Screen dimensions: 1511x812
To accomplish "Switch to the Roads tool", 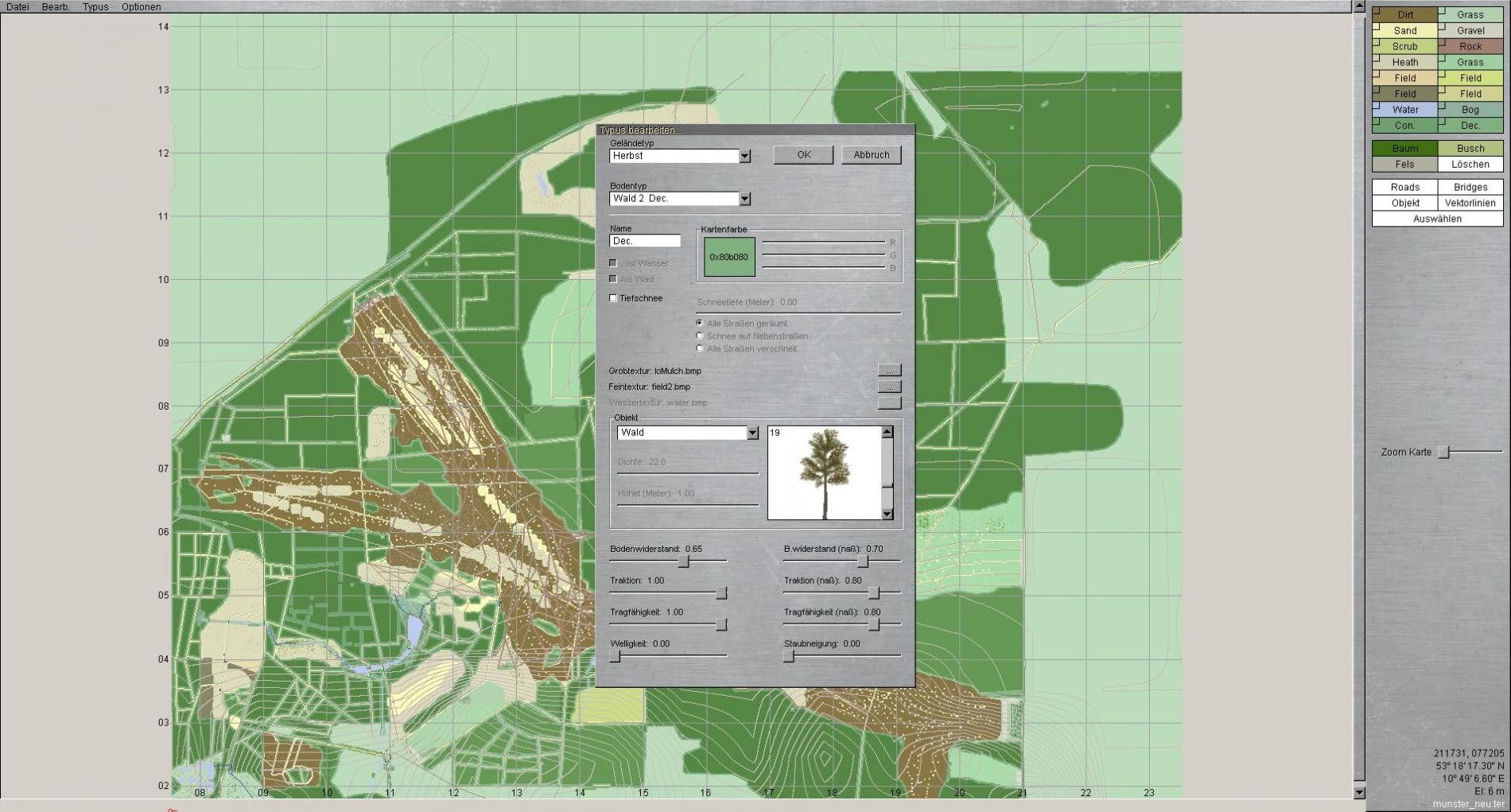I will coord(1405,188).
